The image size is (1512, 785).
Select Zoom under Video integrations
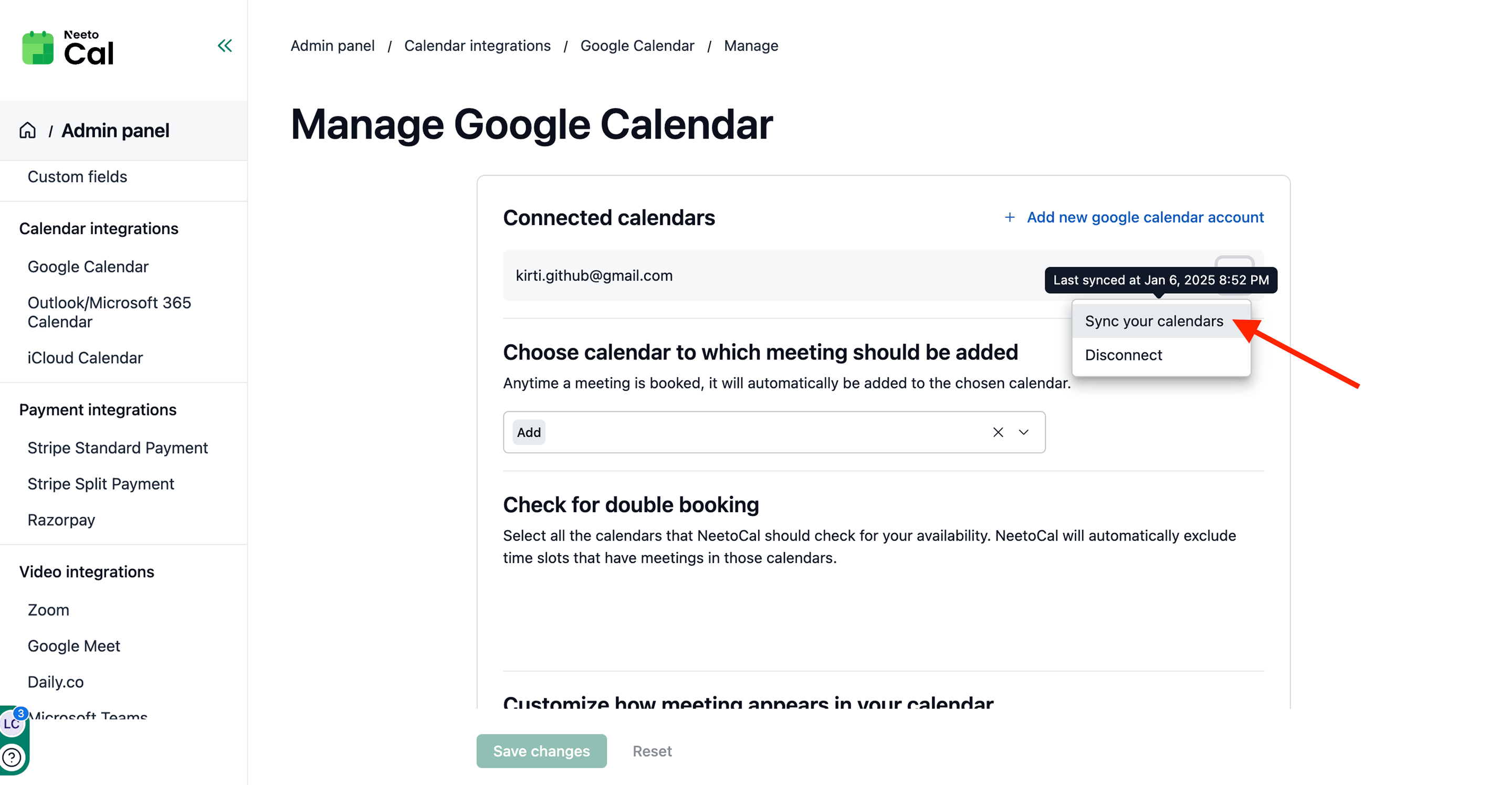pyautogui.click(x=48, y=610)
